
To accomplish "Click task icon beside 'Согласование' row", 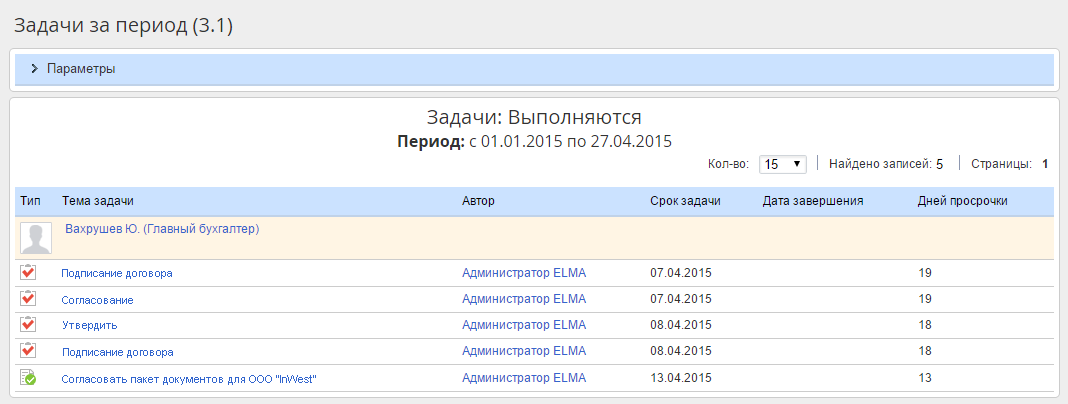I will pyautogui.click(x=28, y=298).
